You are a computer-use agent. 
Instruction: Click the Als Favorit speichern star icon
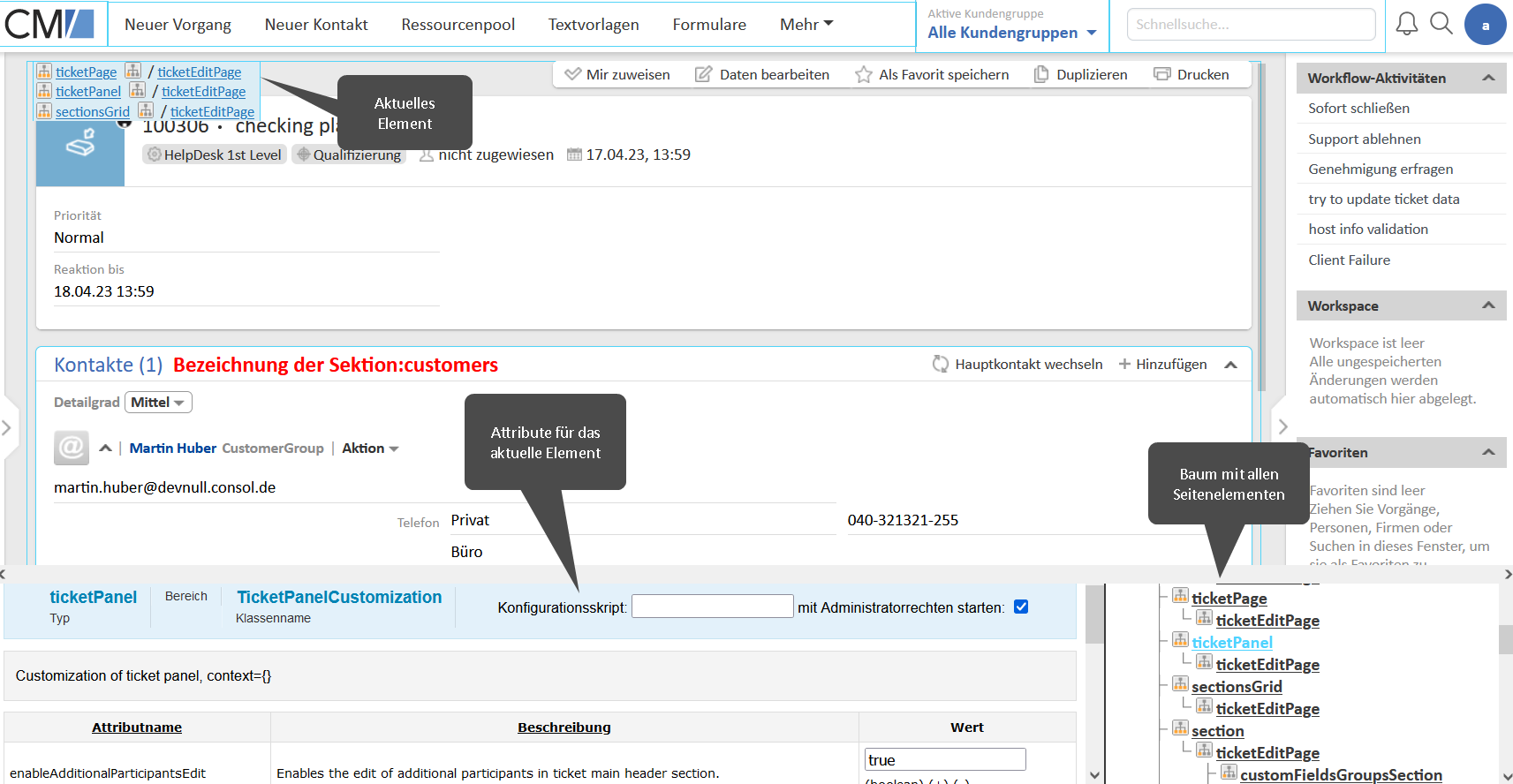(x=863, y=74)
